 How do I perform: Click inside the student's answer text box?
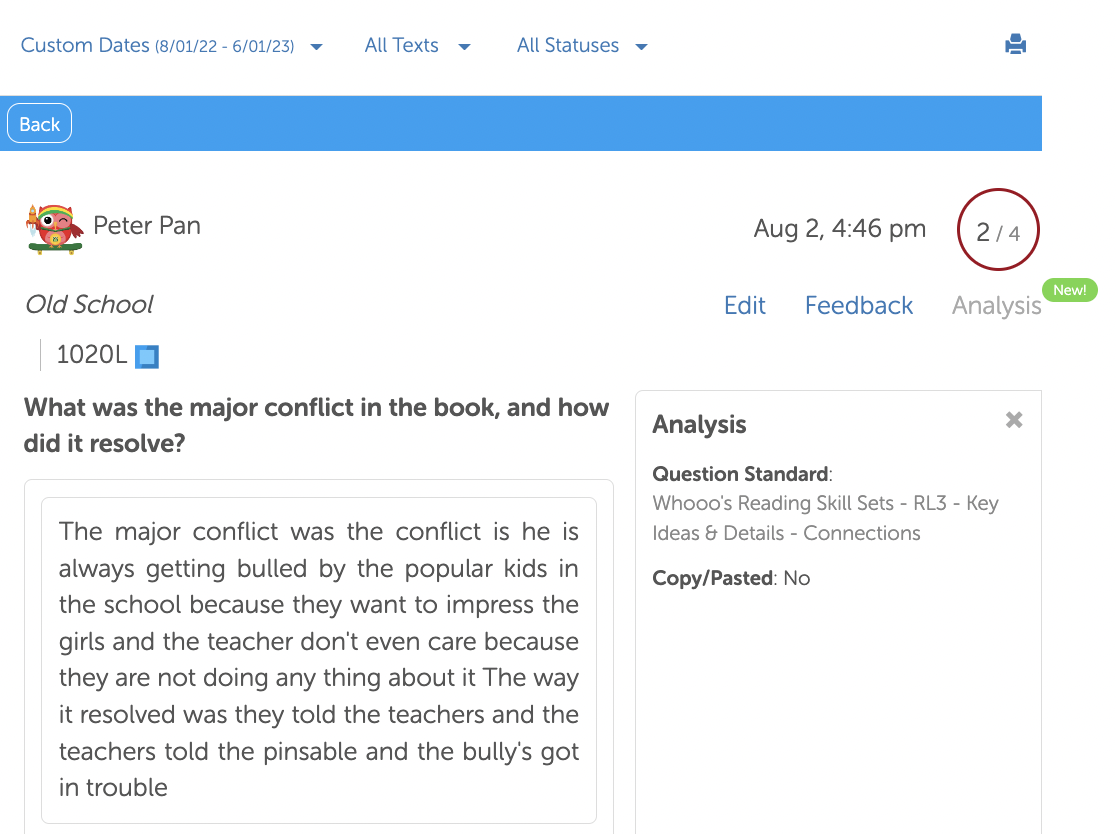click(319, 659)
